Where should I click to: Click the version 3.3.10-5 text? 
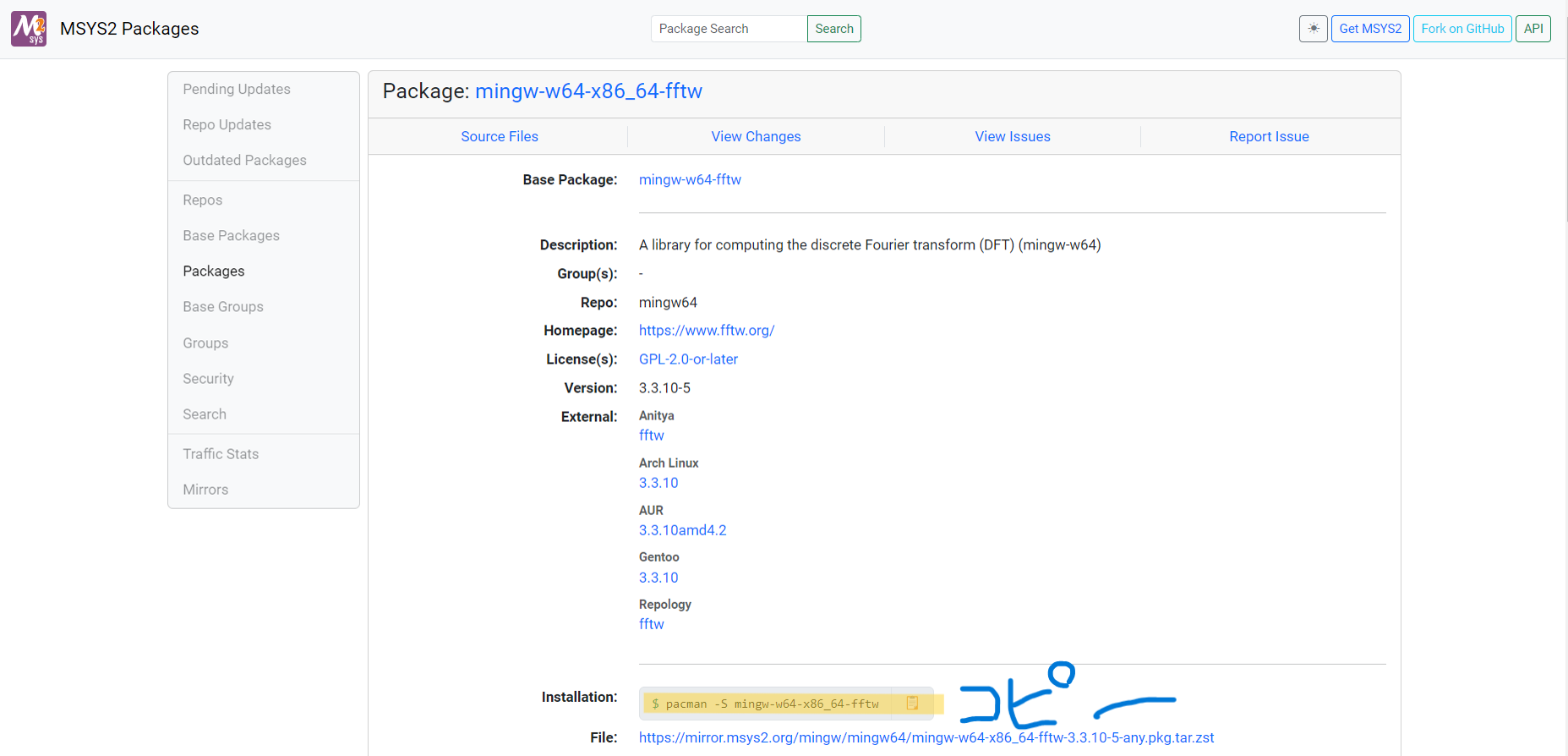[664, 387]
